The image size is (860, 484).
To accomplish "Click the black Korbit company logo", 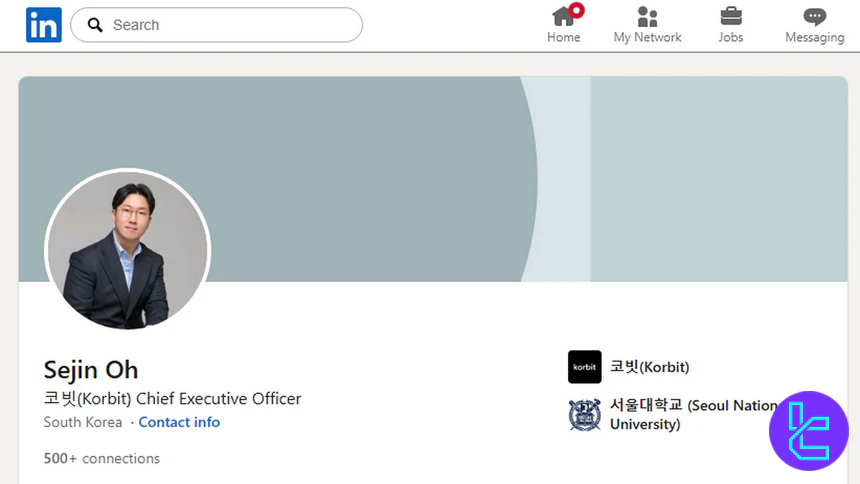I will click(584, 367).
